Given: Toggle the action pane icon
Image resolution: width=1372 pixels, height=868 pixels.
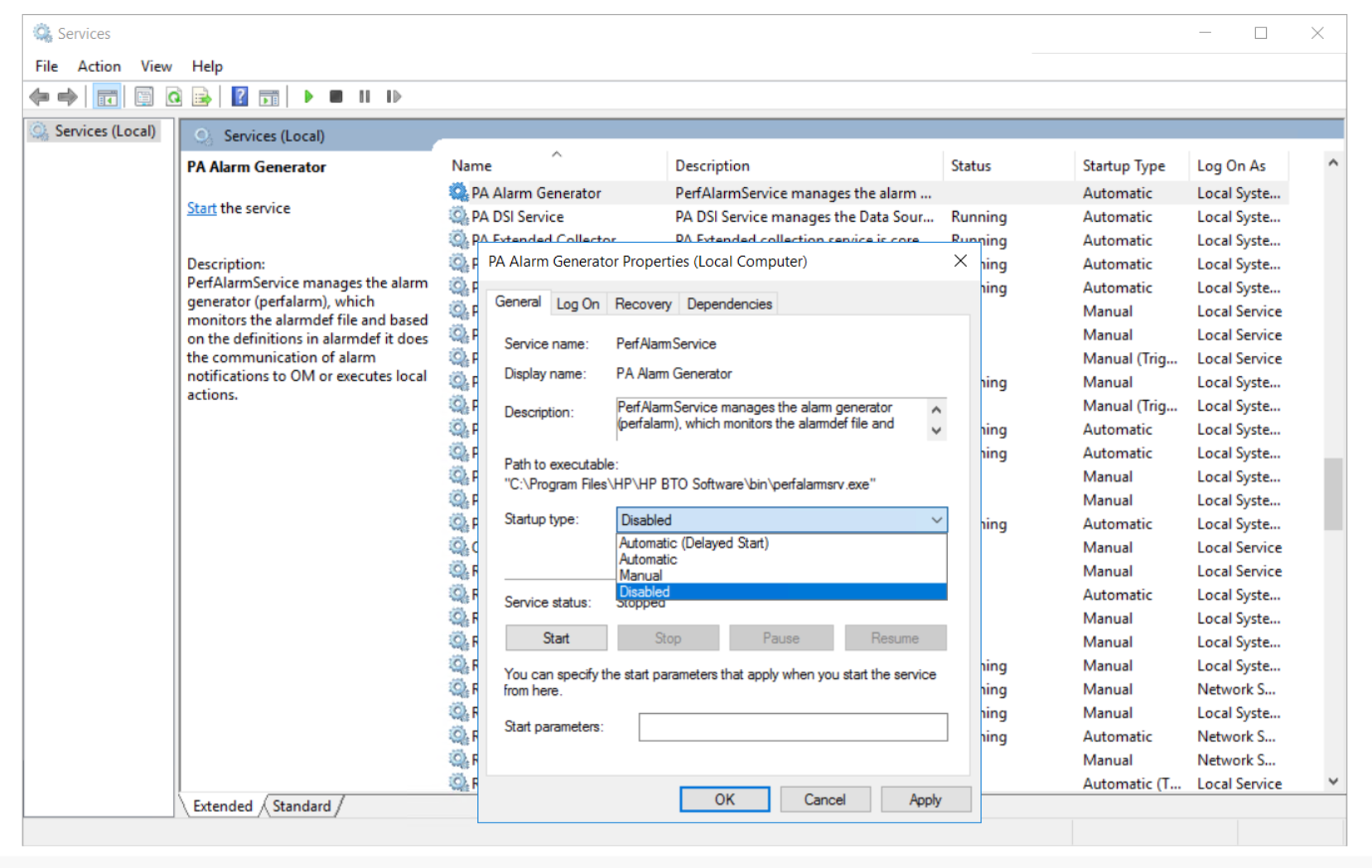Looking at the screenshot, I should [268, 96].
